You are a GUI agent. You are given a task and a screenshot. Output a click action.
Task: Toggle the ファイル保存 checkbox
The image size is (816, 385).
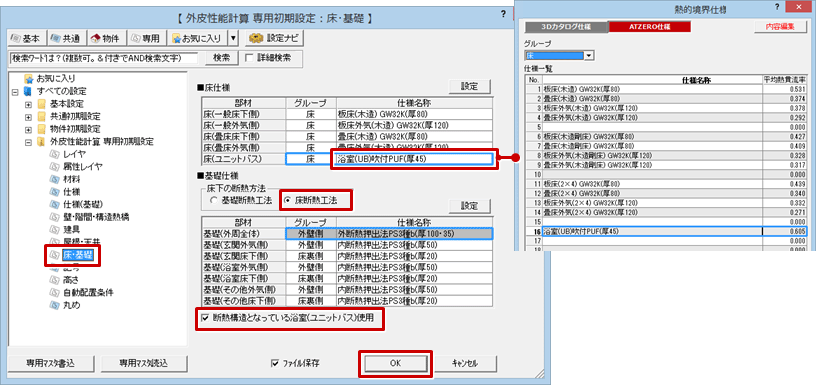point(275,363)
